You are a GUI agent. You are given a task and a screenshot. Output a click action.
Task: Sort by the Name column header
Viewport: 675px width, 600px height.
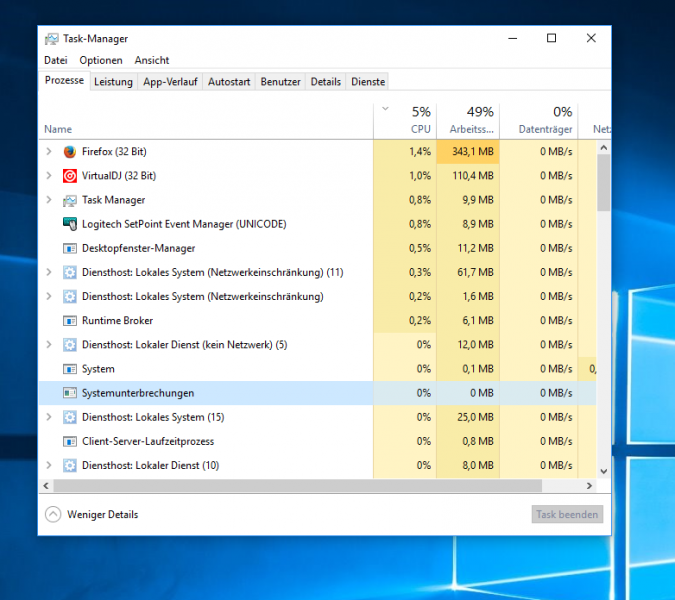point(206,121)
